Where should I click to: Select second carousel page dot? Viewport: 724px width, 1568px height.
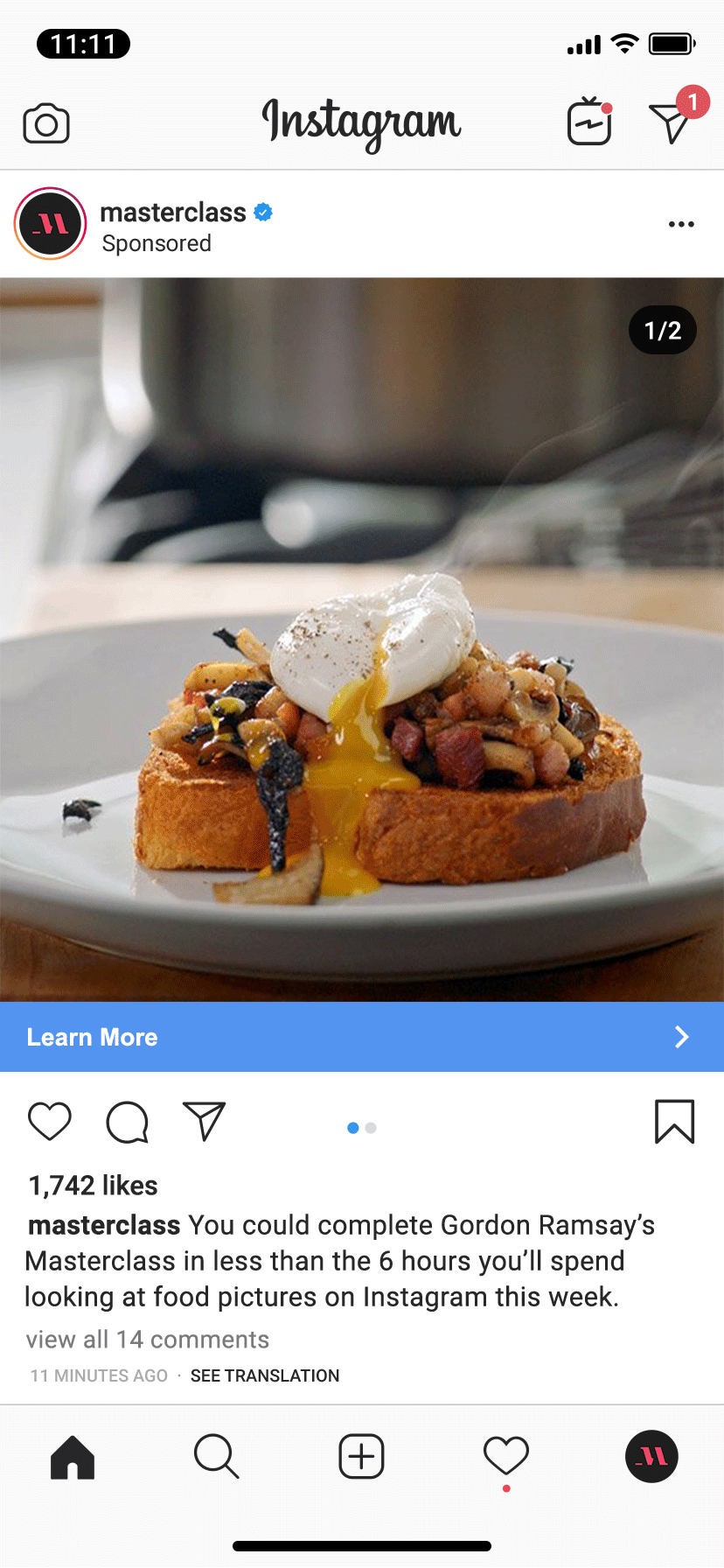pos(371,1128)
